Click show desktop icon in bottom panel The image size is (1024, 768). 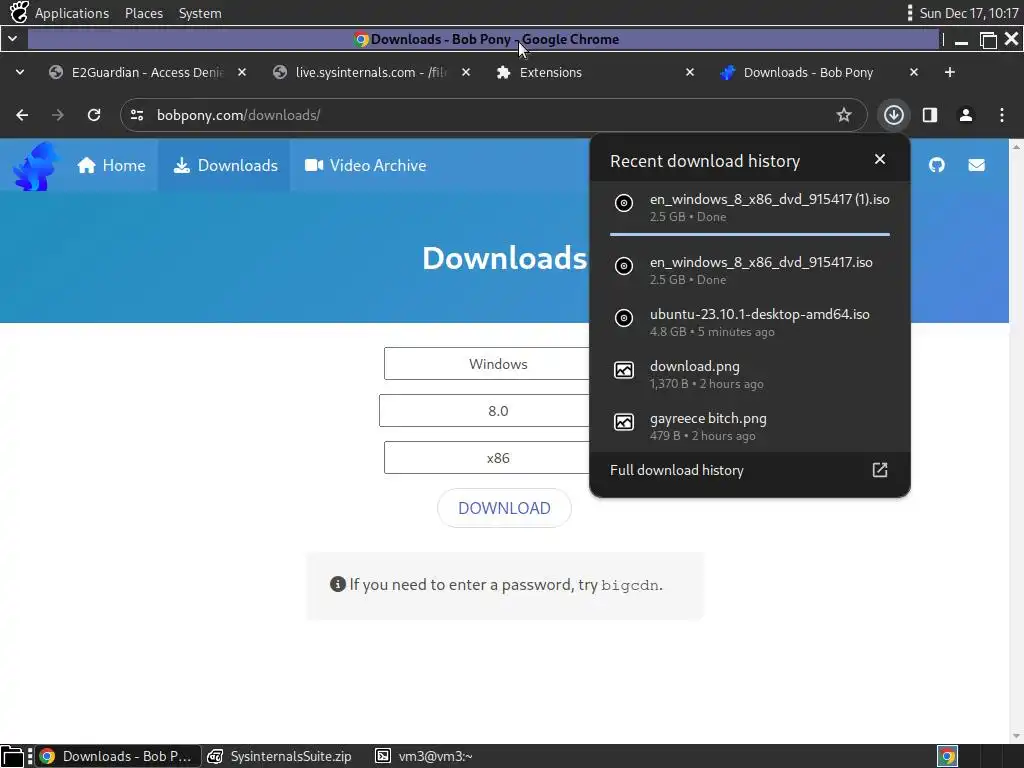click(x=12, y=756)
